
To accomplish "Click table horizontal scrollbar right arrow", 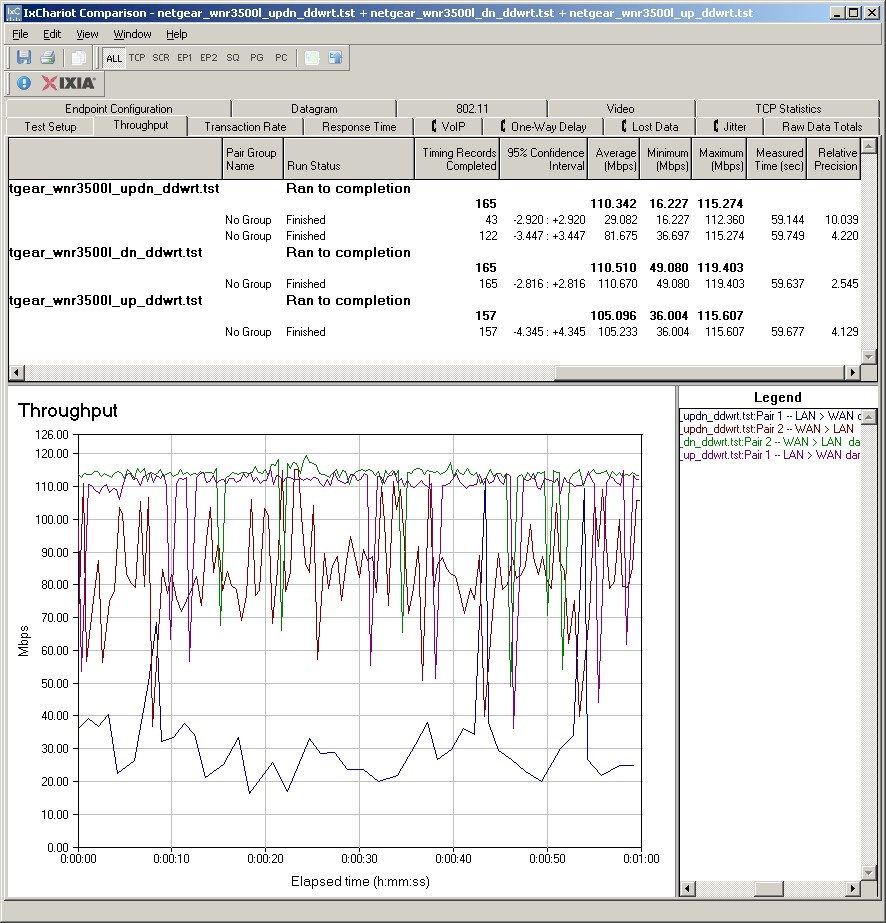I will [852, 372].
